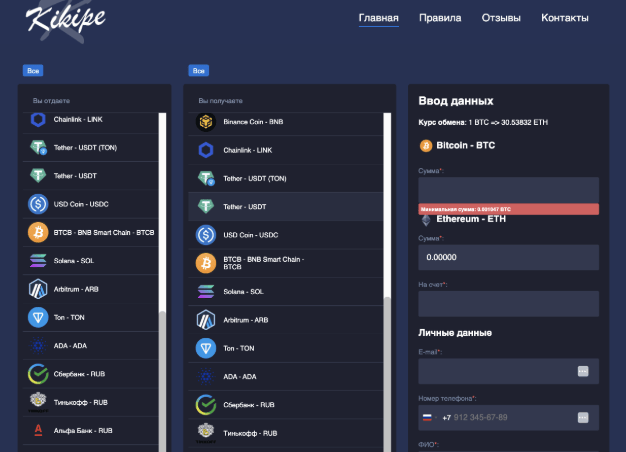Click the USD Coin icon in the give list
Image resolution: width=626 pixels, height=452 pixels.
tap(38, 204)
